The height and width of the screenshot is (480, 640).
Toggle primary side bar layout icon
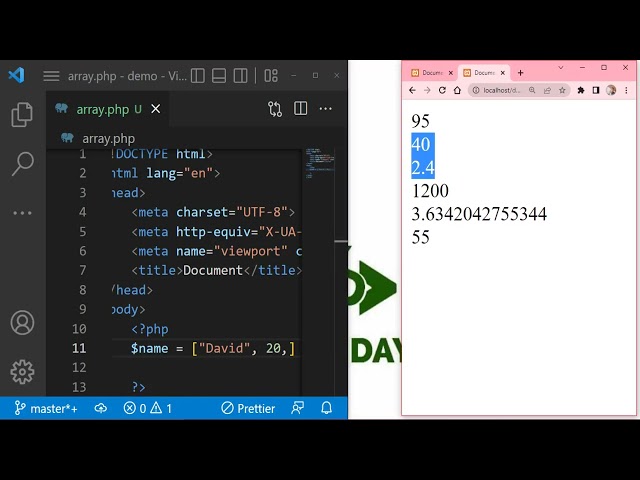point(198,76)
